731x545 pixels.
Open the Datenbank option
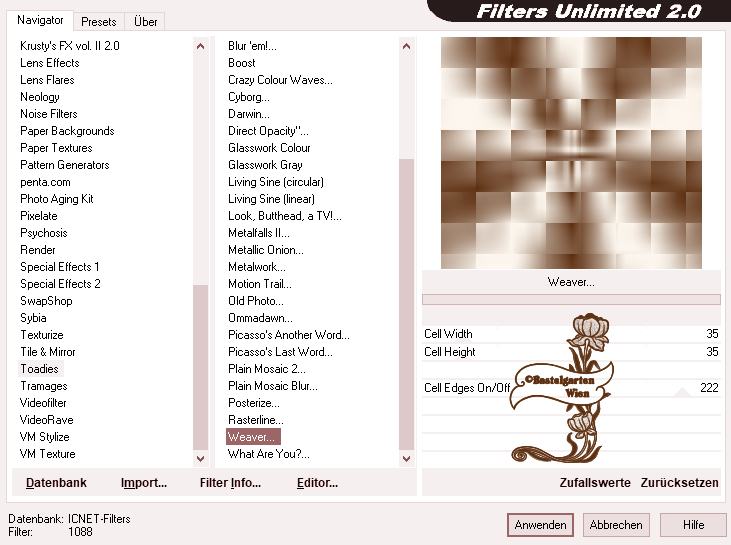point(56,483)
